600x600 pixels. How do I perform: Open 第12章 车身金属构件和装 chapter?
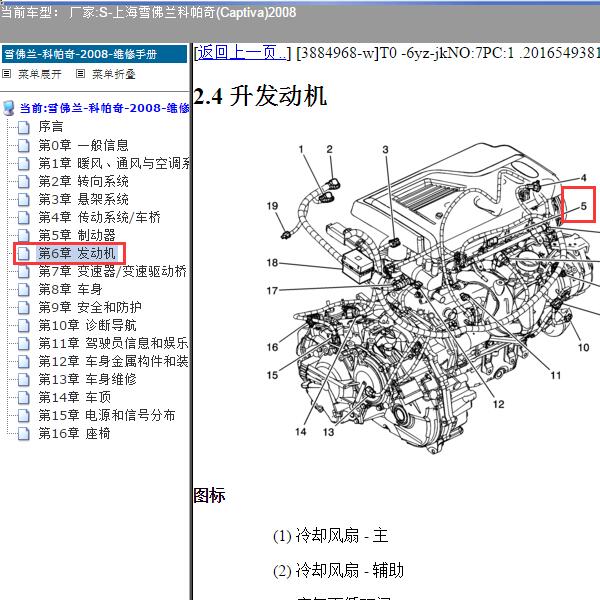click(x=114, y=361)
